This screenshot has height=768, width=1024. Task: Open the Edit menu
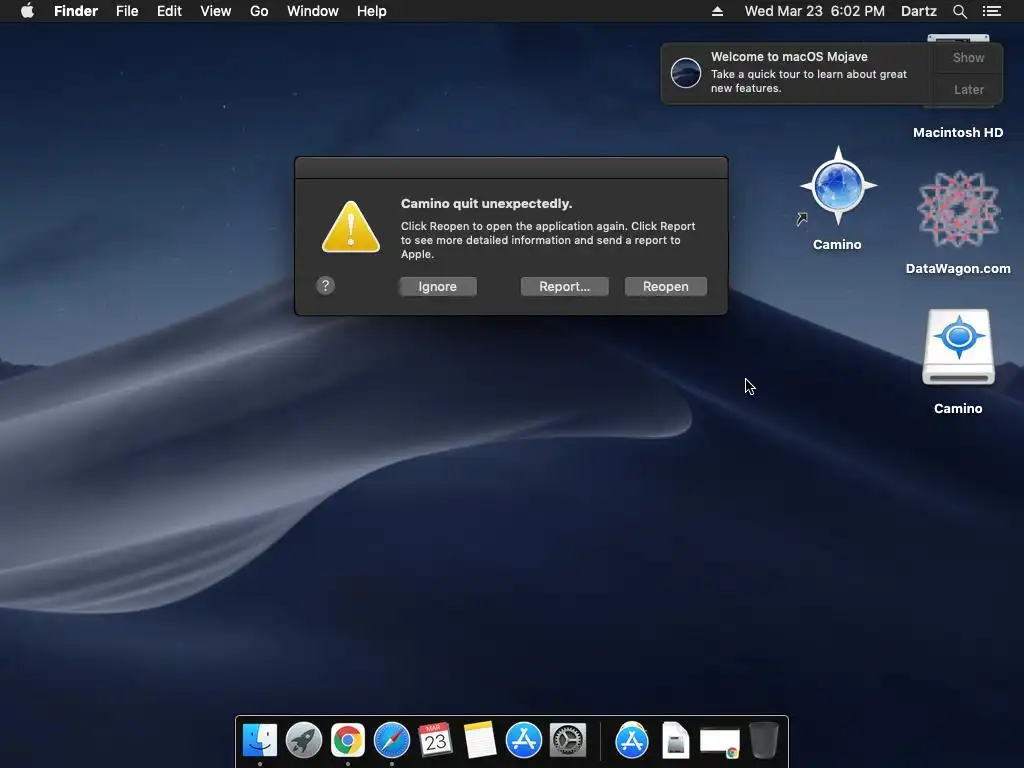[169, 11]
